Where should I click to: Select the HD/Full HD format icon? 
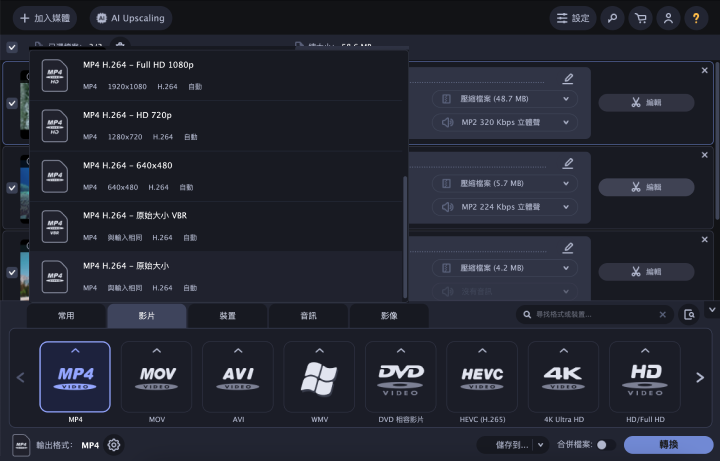tap(645, 377)
